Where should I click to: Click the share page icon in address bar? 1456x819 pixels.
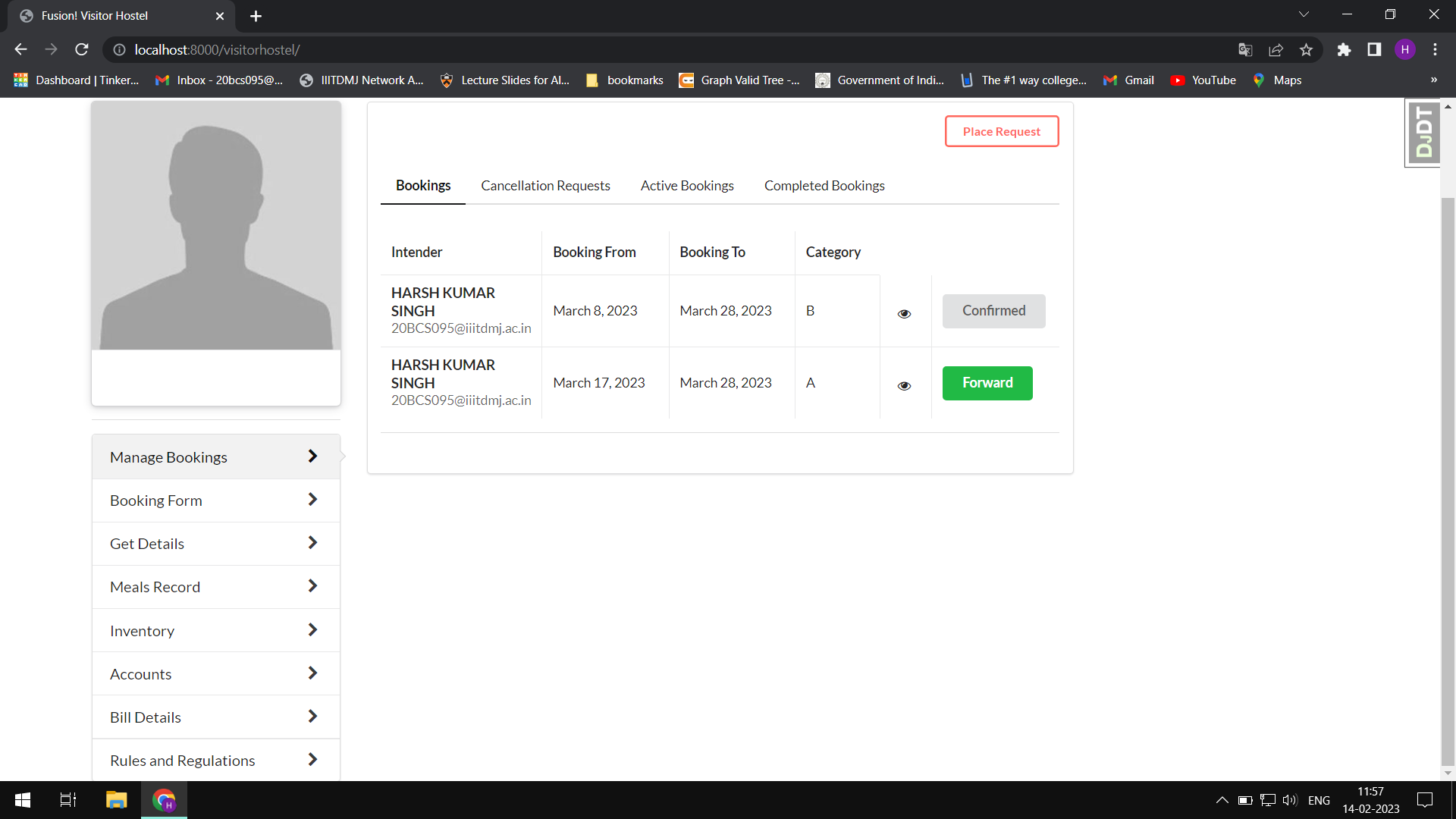click(1276, 49)
